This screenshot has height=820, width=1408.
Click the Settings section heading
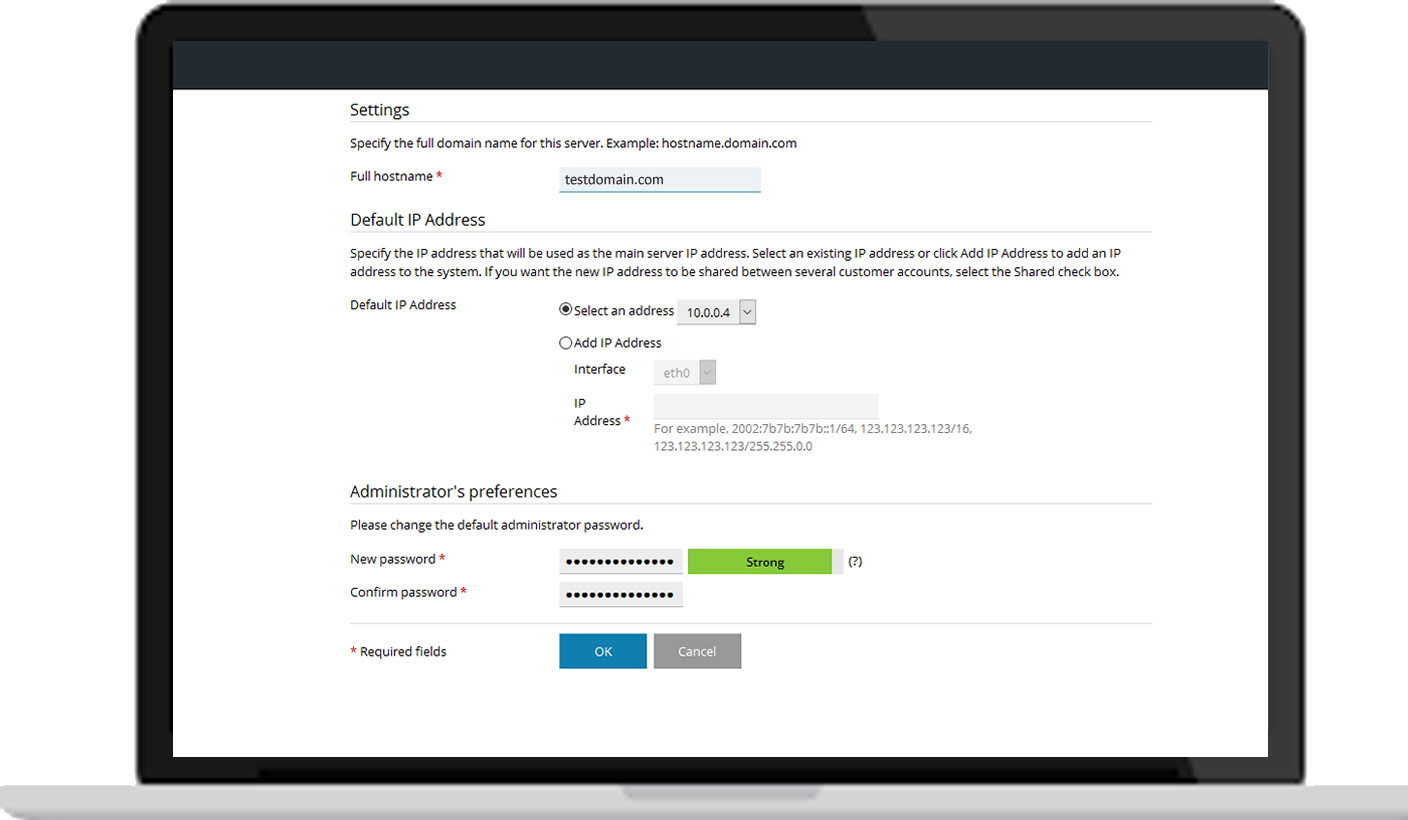pos(380,110)
